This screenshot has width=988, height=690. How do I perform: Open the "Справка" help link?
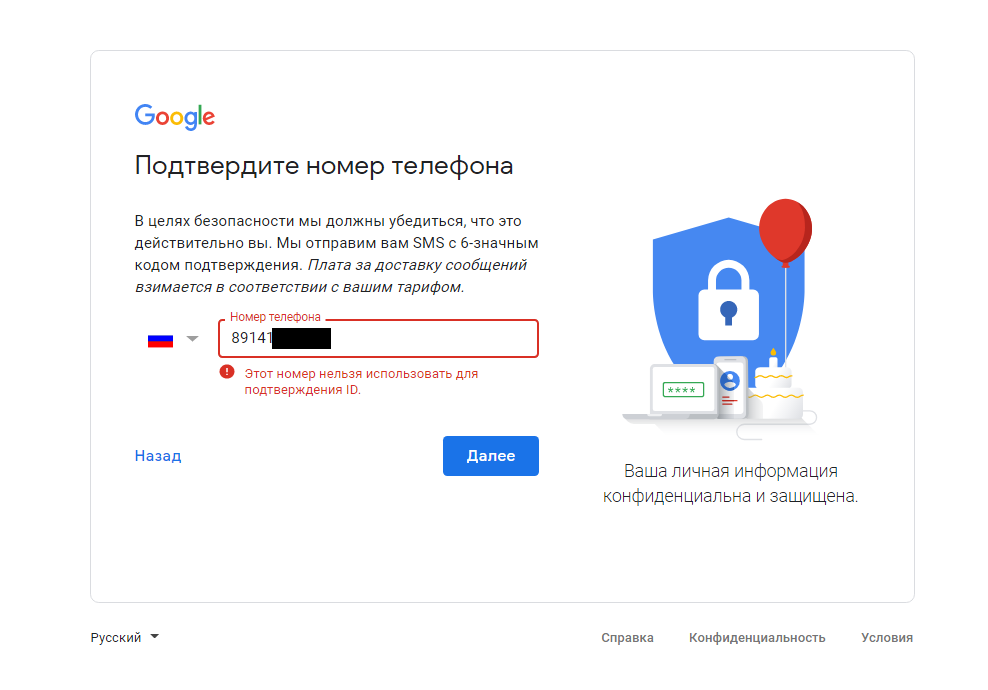pyautogui.click(x=627, y=637)
